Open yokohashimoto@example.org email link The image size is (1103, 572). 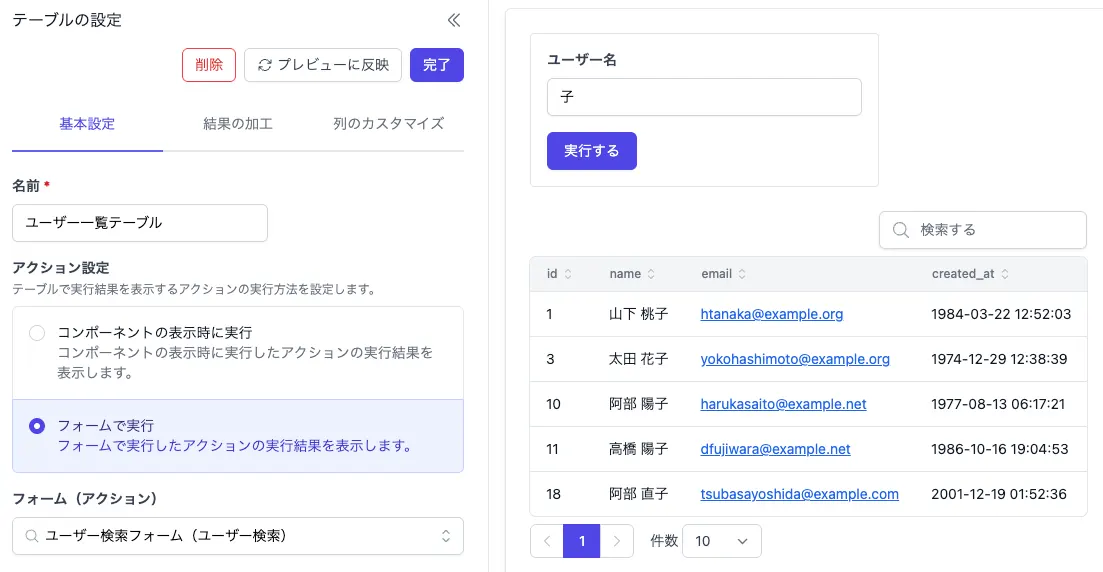[795, 360]
